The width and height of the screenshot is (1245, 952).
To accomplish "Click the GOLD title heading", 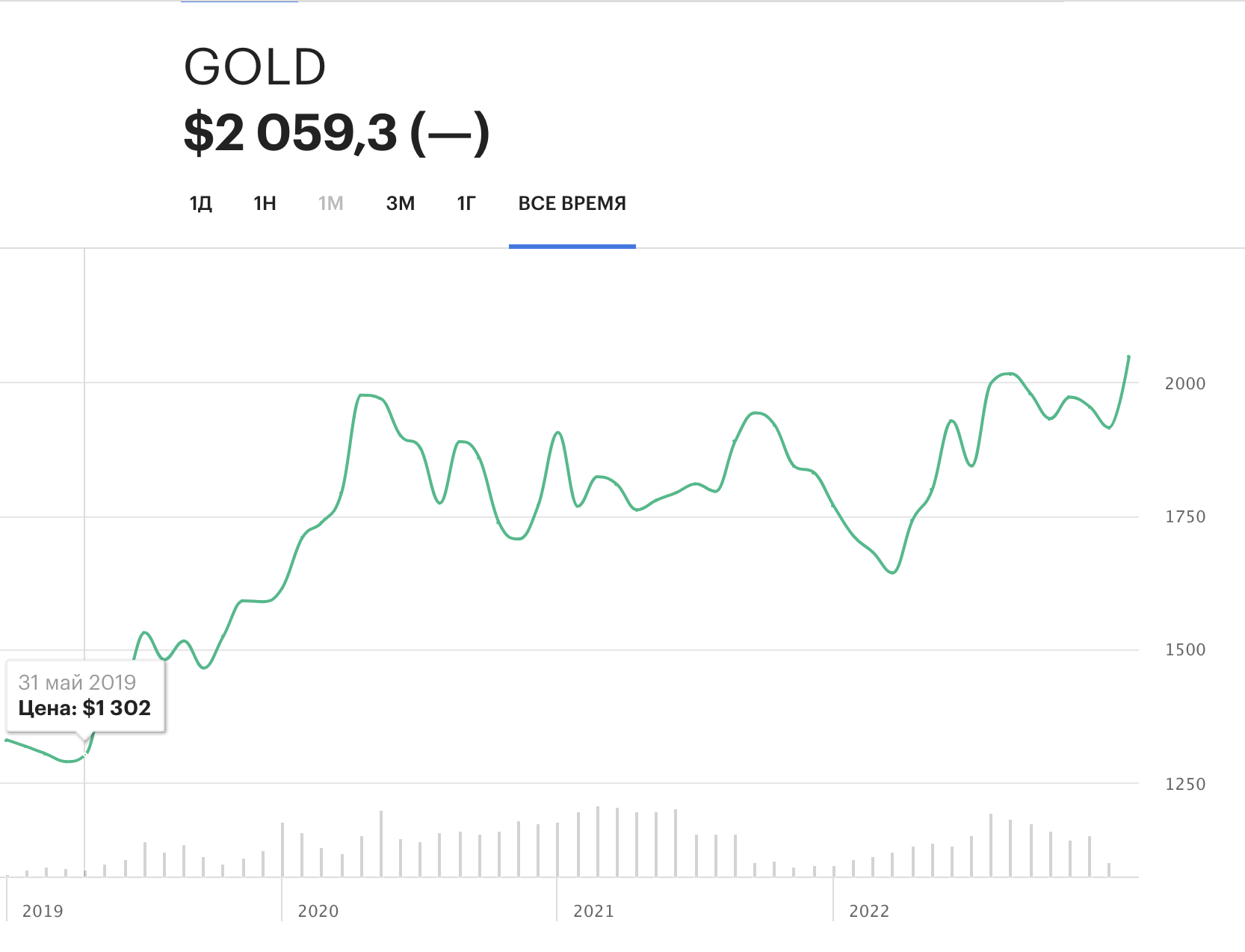I will coord(255,67).
